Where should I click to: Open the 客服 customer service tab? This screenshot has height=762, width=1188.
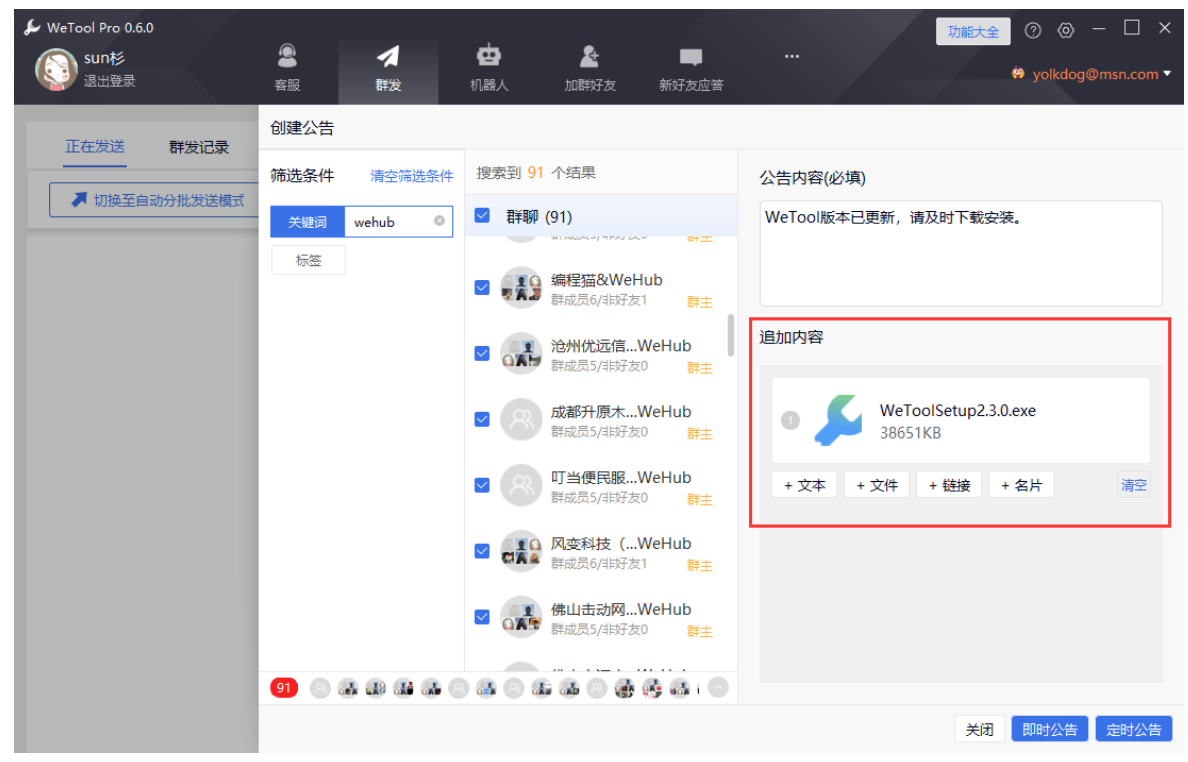click(x=287, y=68)
